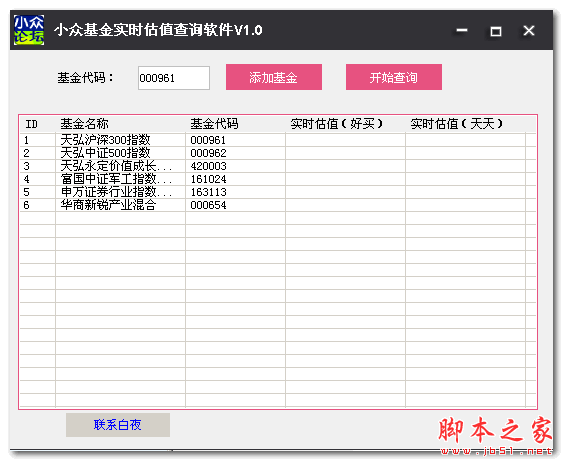Sort by 基金名称 column header
Viewport: 564px width, 462px height.
tap(120, 124)
